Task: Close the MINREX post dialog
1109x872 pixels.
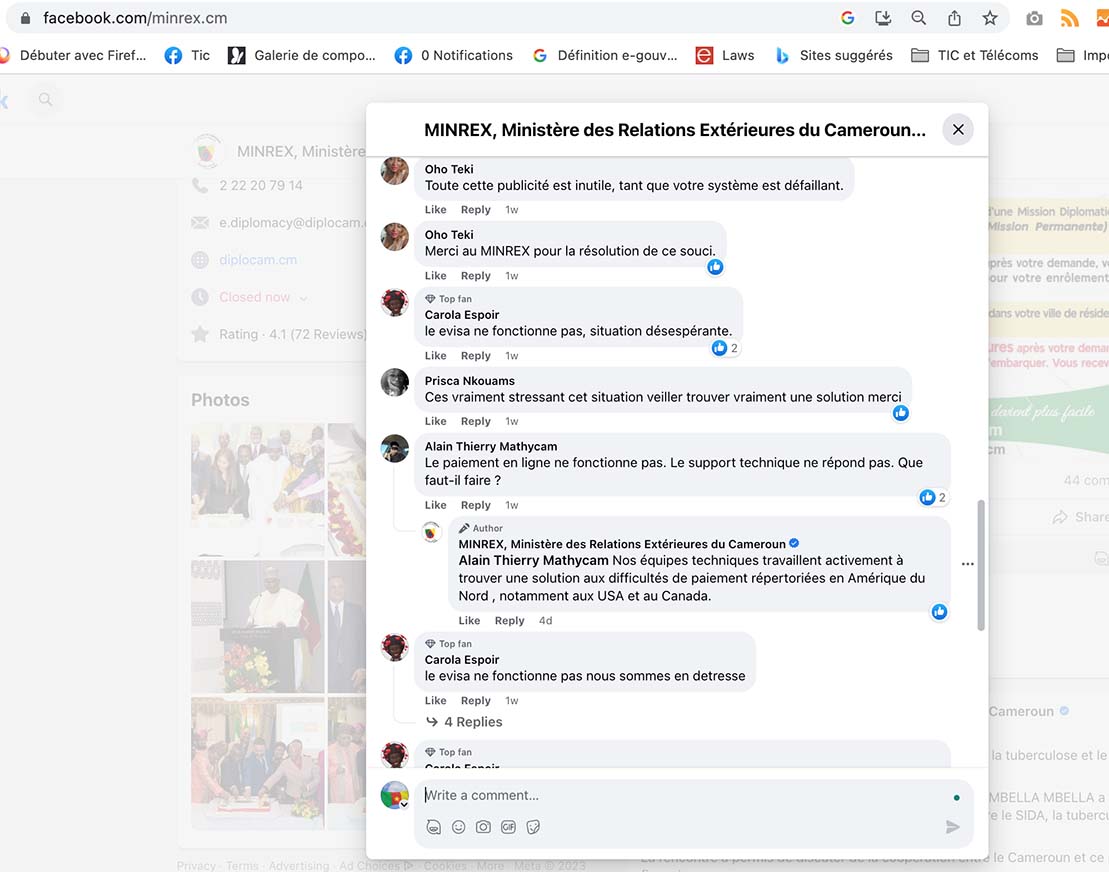Action: click(958, 130)
